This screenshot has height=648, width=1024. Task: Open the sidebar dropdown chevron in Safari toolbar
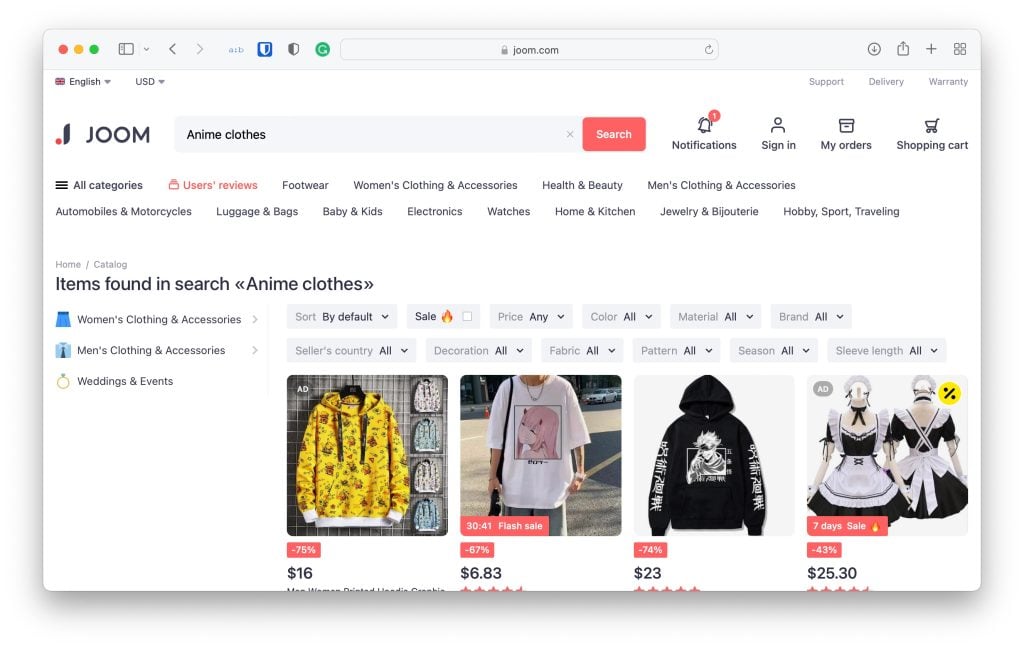pyautogui.click(x=146, y=49)
